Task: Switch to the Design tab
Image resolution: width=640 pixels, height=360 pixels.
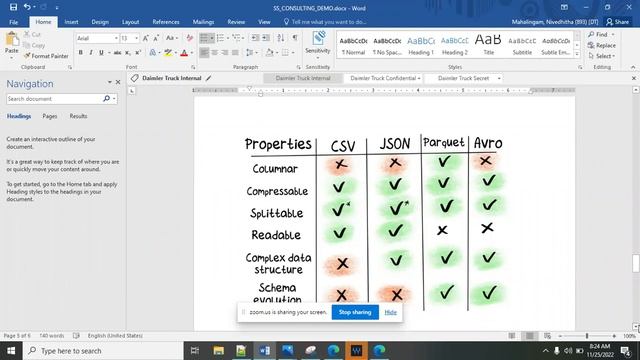Action: 100,22
